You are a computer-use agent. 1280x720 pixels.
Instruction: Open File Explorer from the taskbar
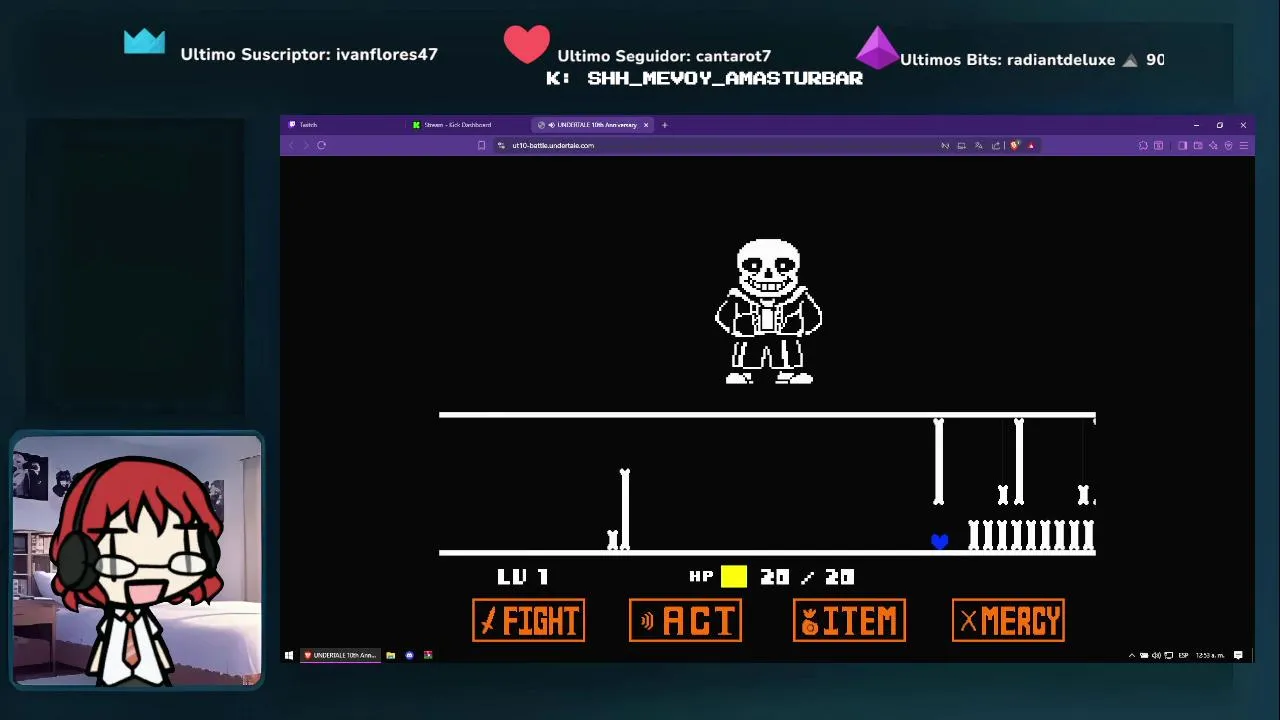[391, 655]
